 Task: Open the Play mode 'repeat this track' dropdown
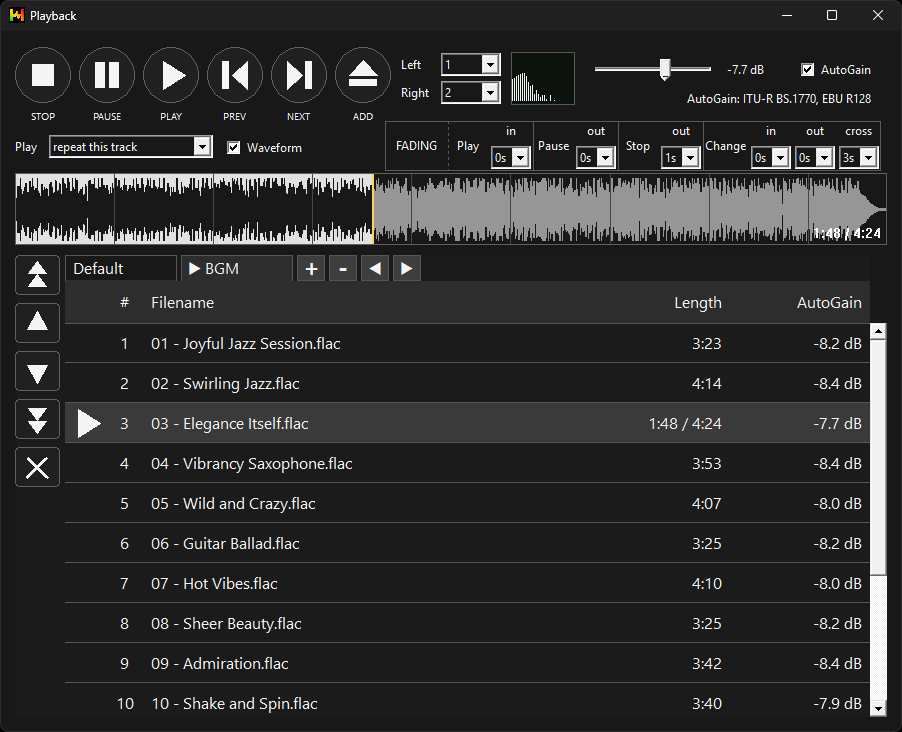point(131,147)
